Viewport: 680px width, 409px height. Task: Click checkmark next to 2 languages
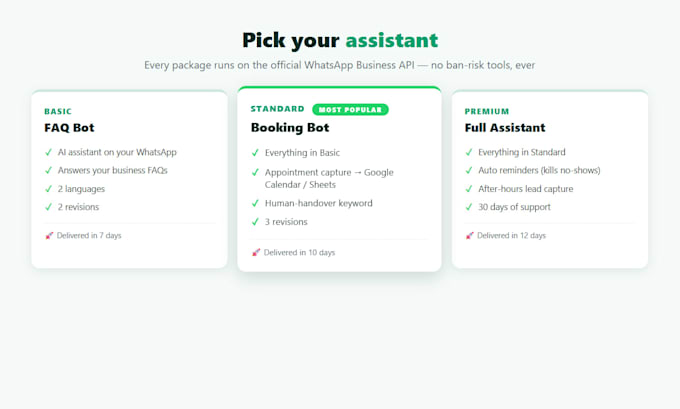tap(49, 189)
